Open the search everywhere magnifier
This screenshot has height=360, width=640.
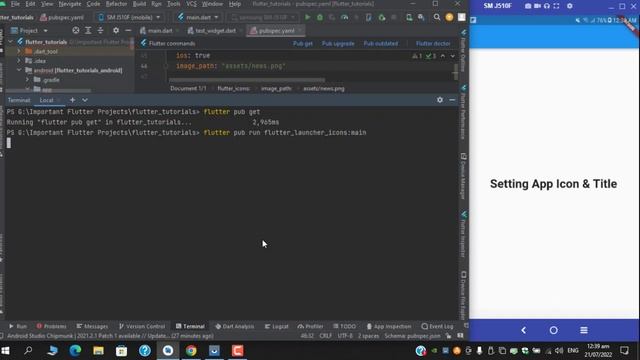(x=437, y=17)
